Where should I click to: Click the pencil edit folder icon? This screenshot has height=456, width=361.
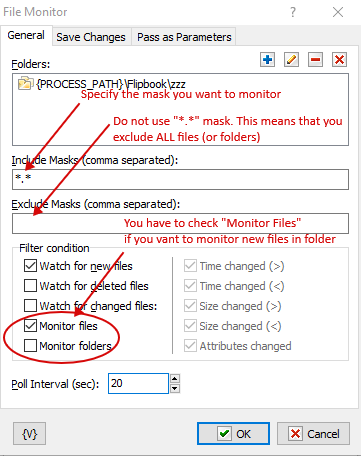click(x=291, y=60)
